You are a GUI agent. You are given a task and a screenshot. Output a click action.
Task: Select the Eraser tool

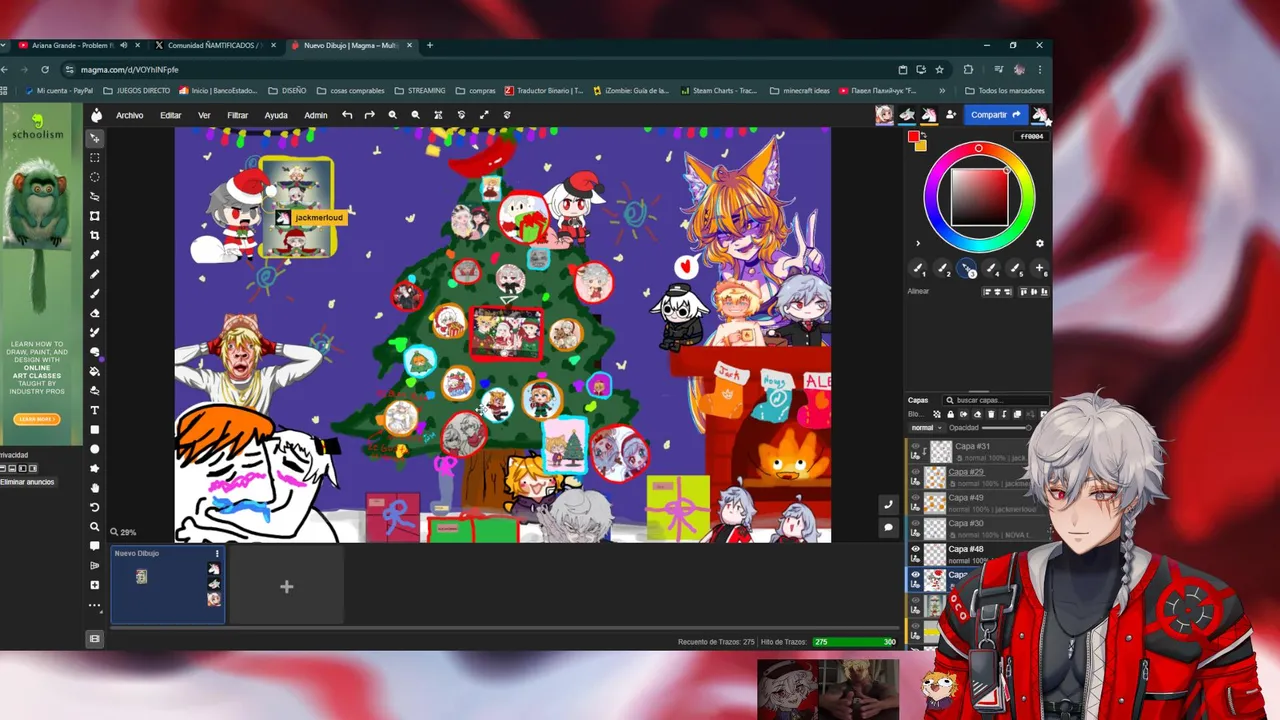coord(95,313)
